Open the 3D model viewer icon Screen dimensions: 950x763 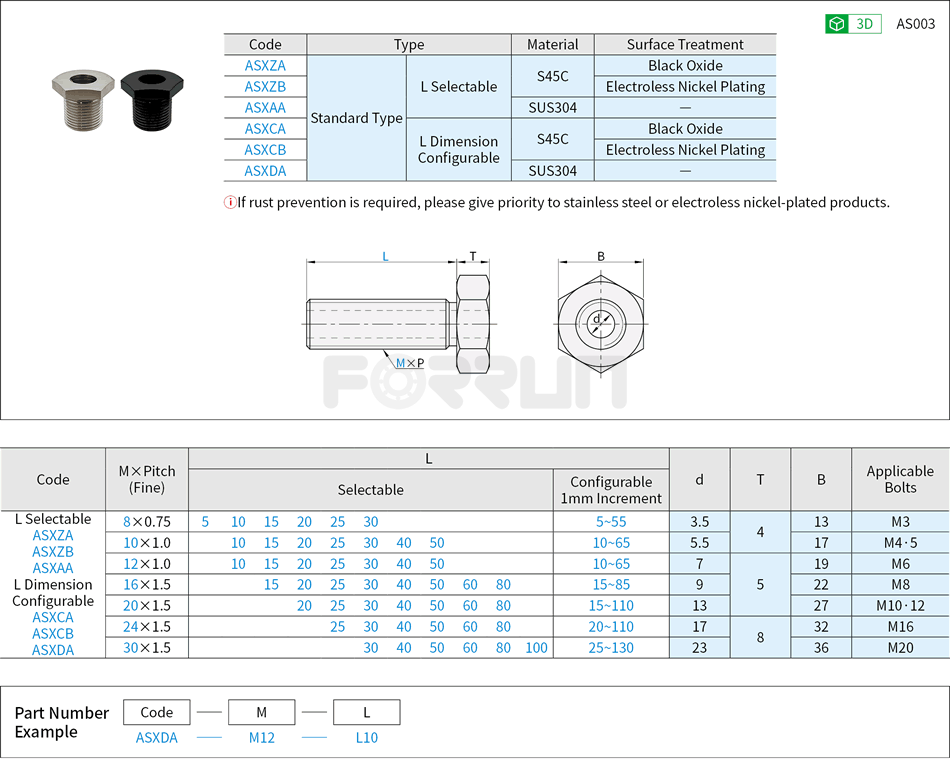point(855,22)
